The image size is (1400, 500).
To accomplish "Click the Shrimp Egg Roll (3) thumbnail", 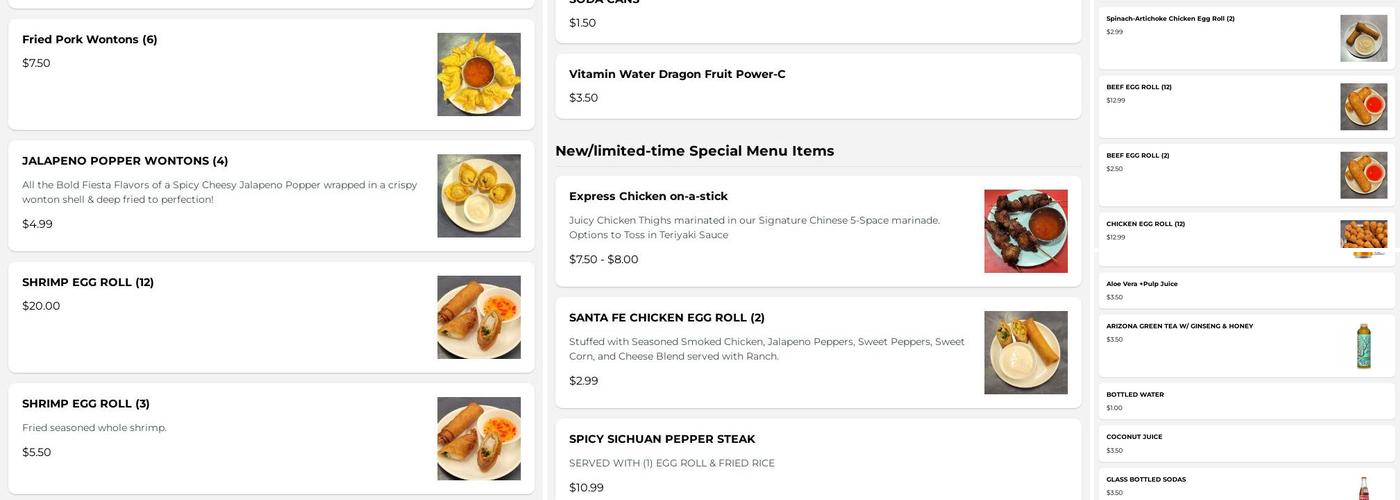I will (x=478, y=438).
